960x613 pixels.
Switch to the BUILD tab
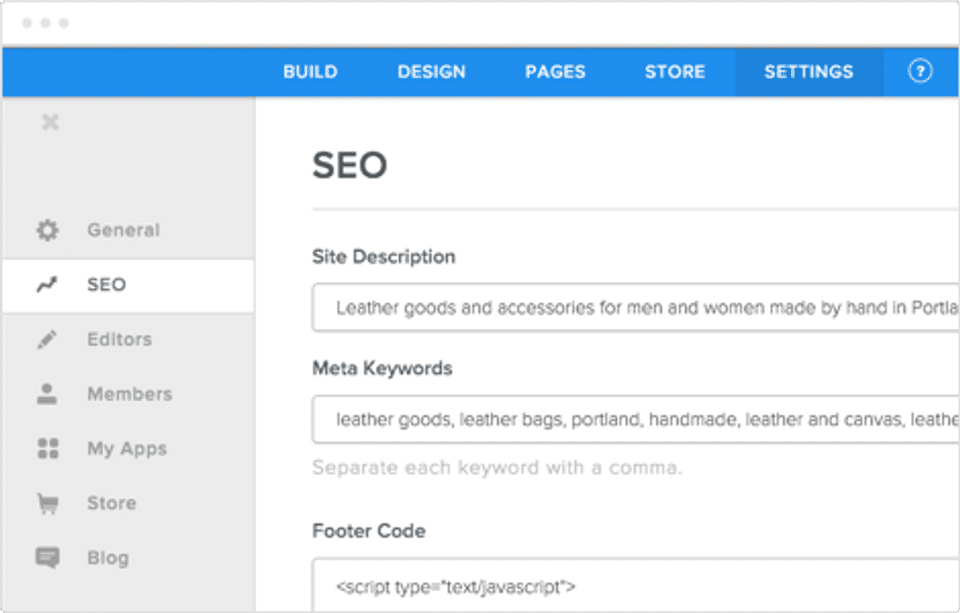coord(310,72)
